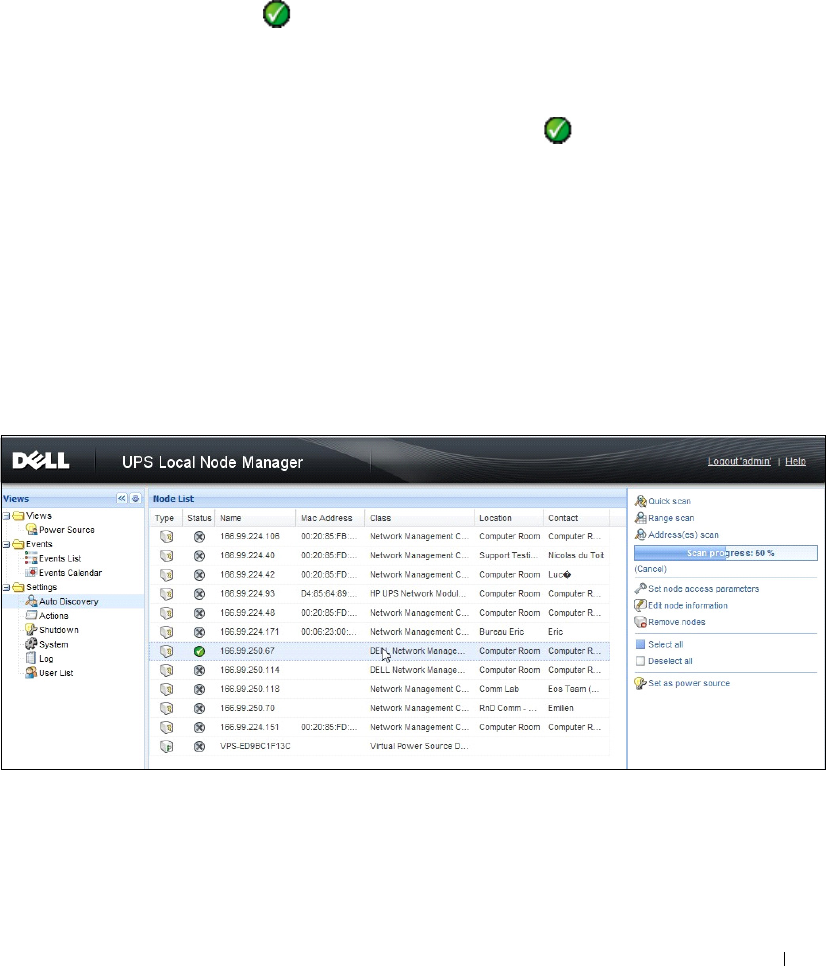Collapse the Events folder in tree
The image size is (826, 966).
click(6, 544)
